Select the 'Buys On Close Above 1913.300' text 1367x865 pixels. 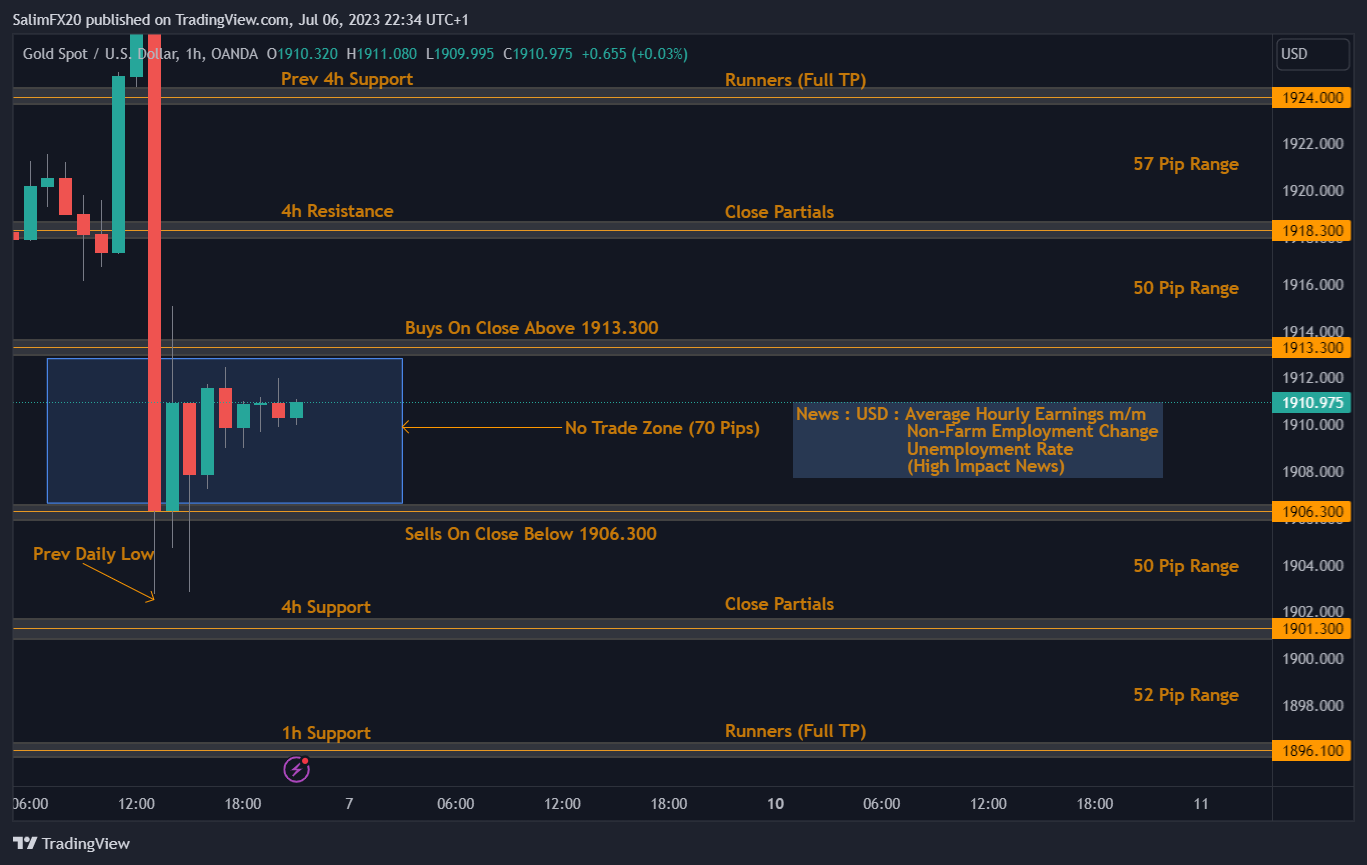pos(531,328)
